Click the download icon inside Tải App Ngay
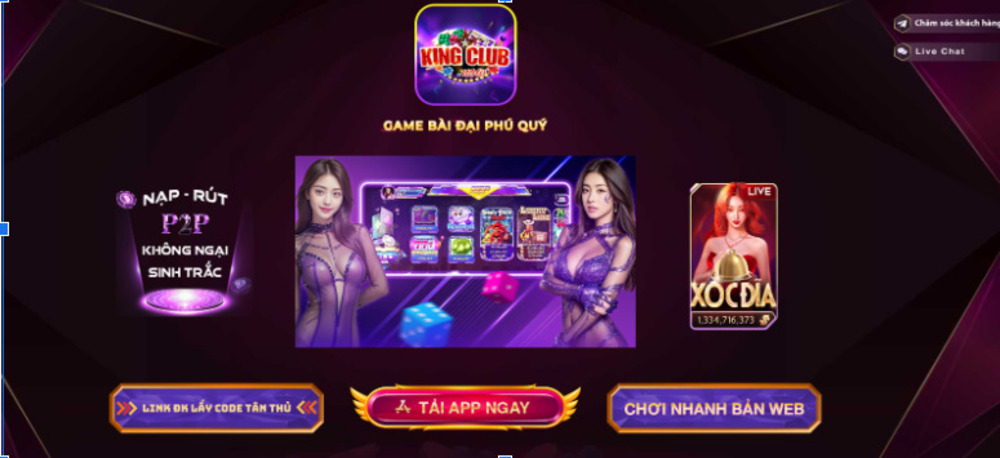The width and height of the screenshot is (1000, 458). point(402,408)
